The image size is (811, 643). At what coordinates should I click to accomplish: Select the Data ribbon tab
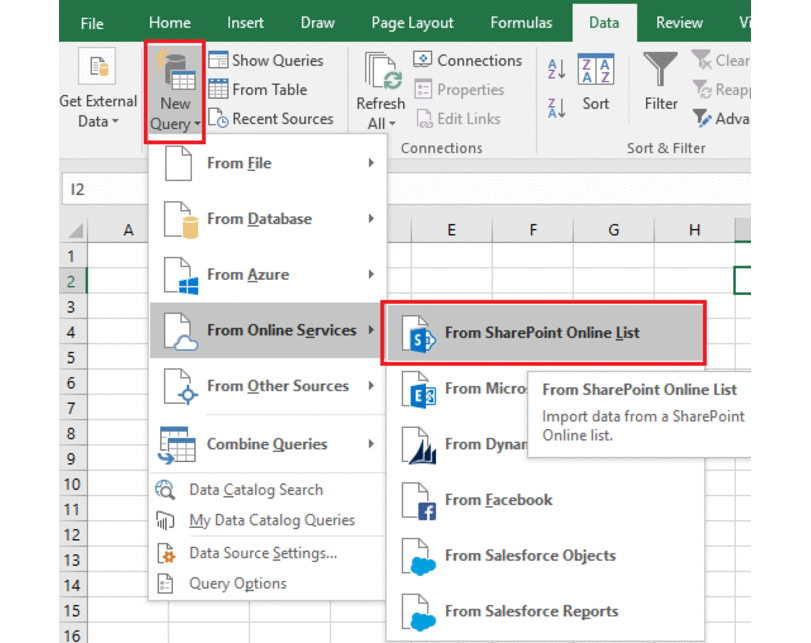[604, 23]
